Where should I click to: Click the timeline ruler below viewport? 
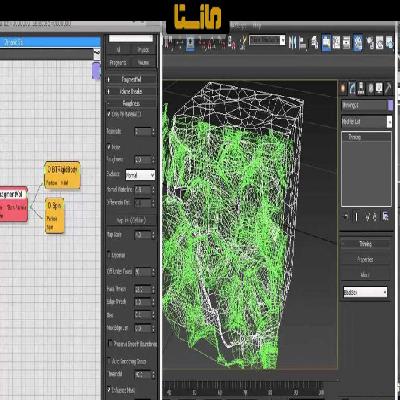(245, 390)
